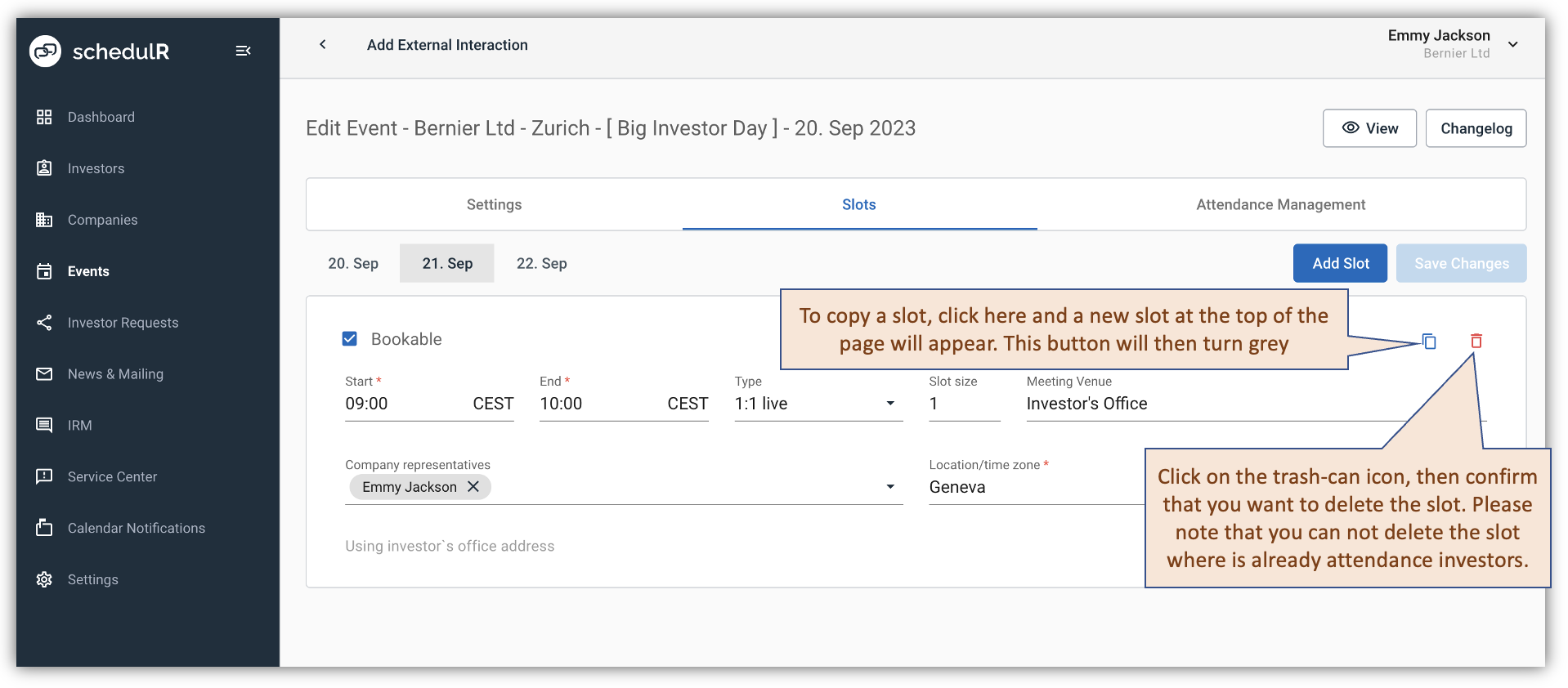Click the Investors badge icon
This screenshot has height=688, width=1568.
pyautogui.click(x=44, y=168)
